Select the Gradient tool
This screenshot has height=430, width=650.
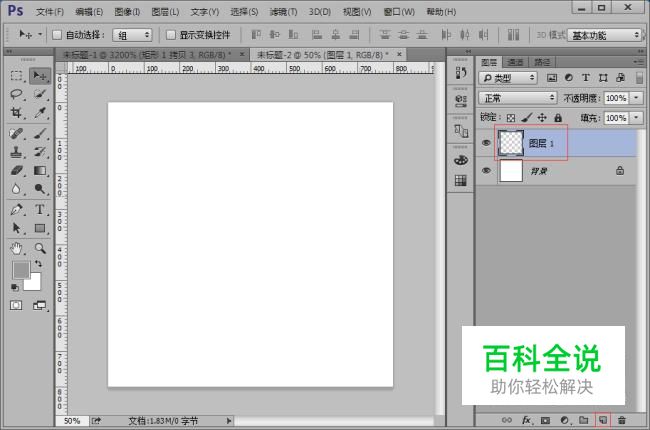pyautogui.click(x=40, y=170)
